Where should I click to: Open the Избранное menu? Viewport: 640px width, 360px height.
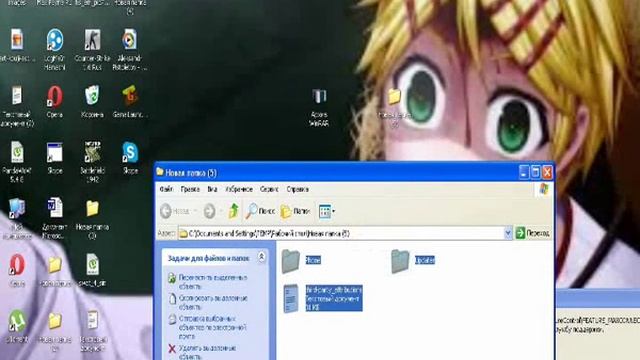click(x=239, y=189)
